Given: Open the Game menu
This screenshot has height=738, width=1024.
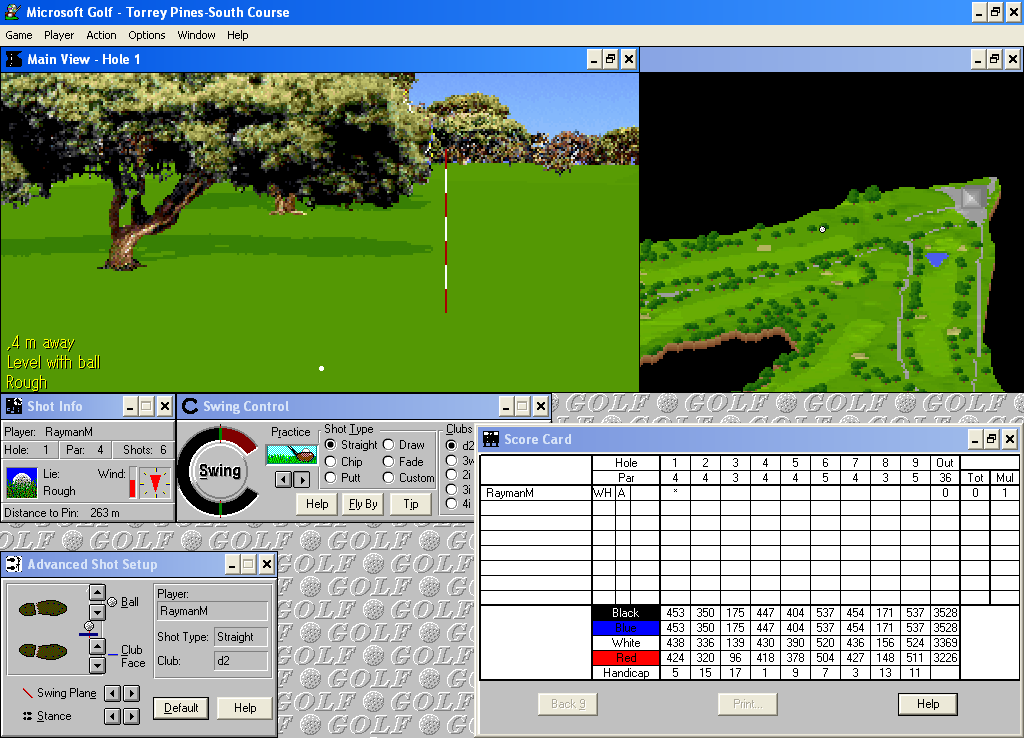Looking at the screenshot, I should tap(19, 35).
